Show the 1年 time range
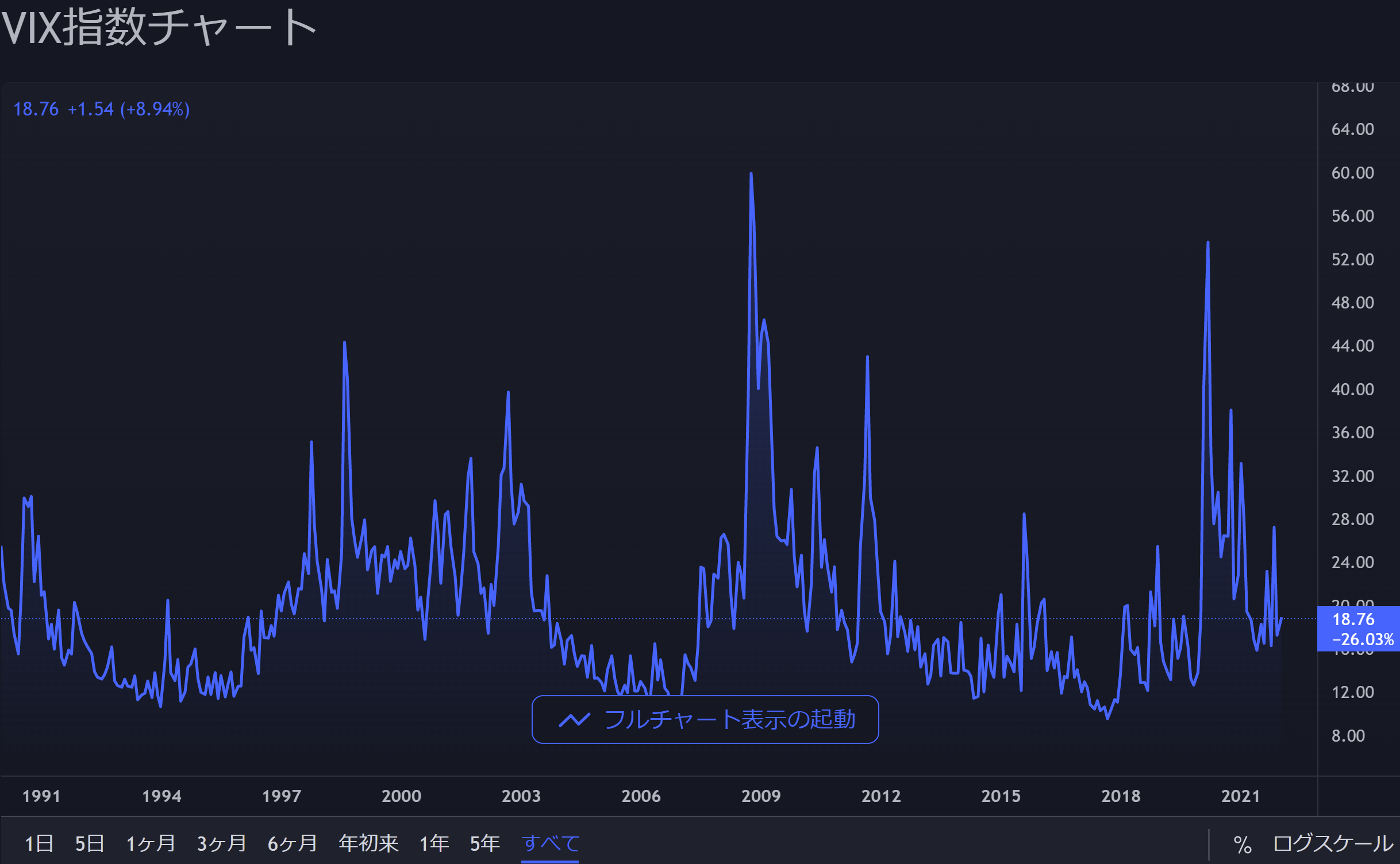 (x=434, y=843)
